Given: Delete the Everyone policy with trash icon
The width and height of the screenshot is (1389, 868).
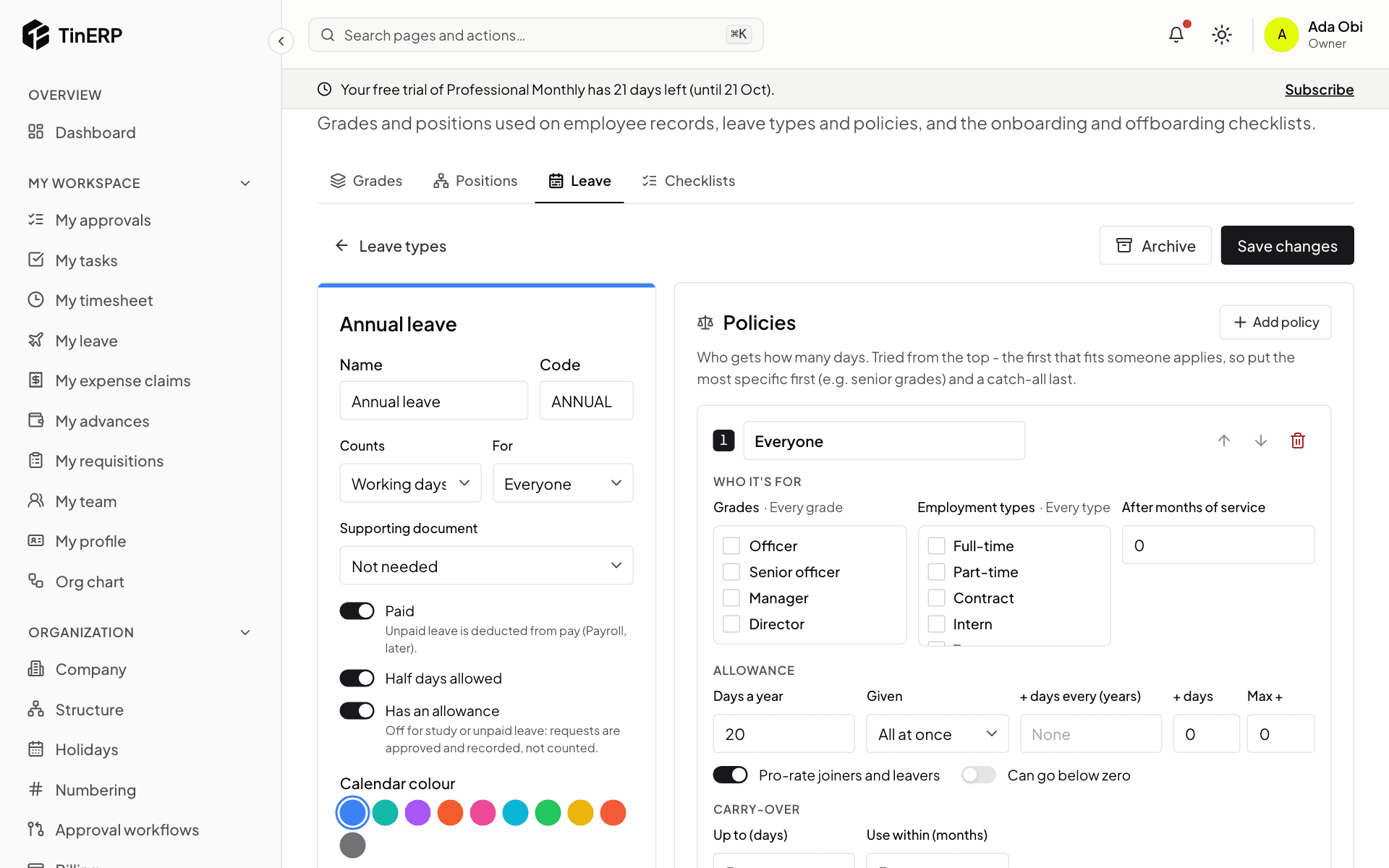Looking at the screenshot, I should [1298, 441].
